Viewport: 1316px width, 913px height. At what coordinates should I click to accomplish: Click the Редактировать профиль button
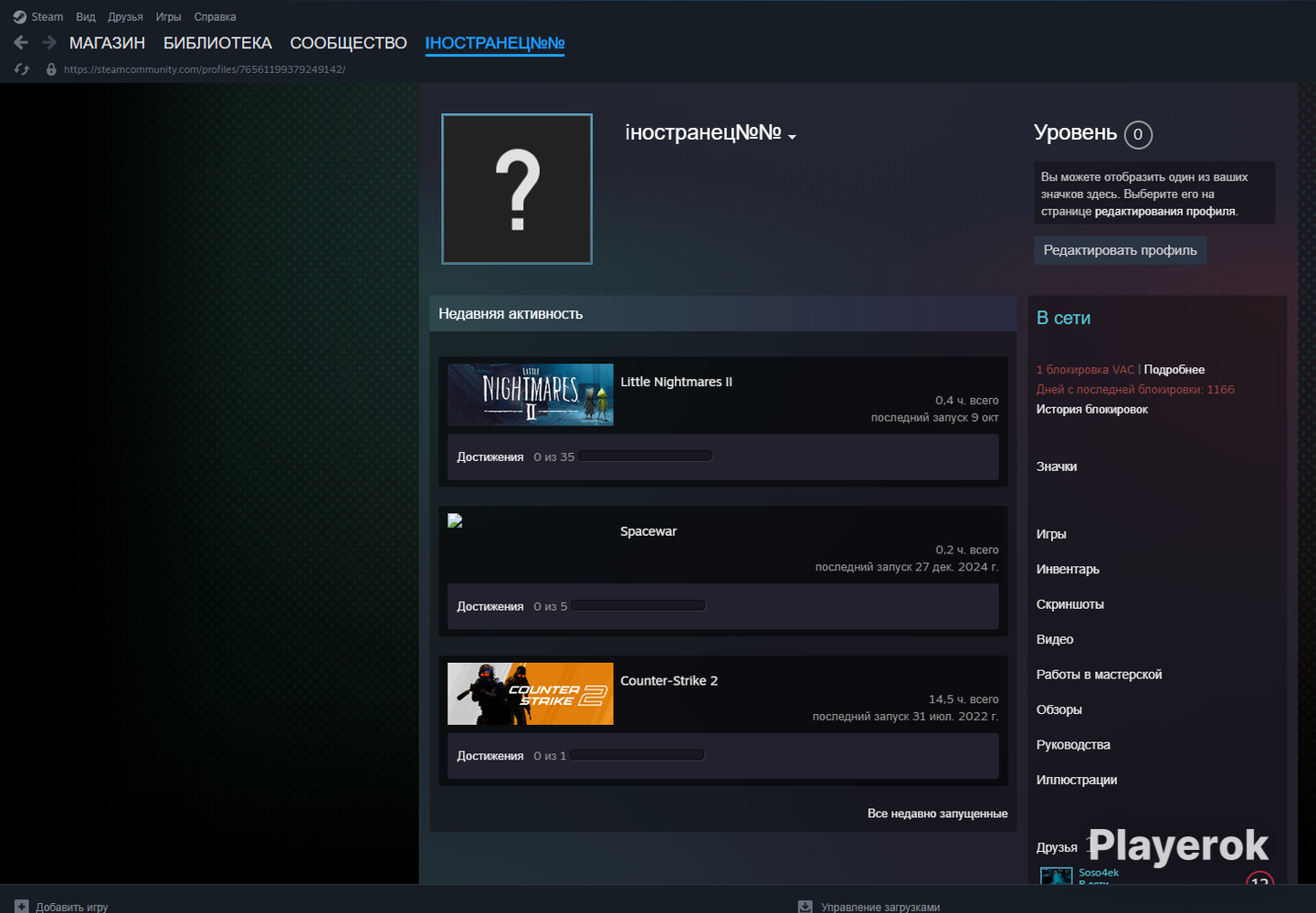click(1121, 250)
